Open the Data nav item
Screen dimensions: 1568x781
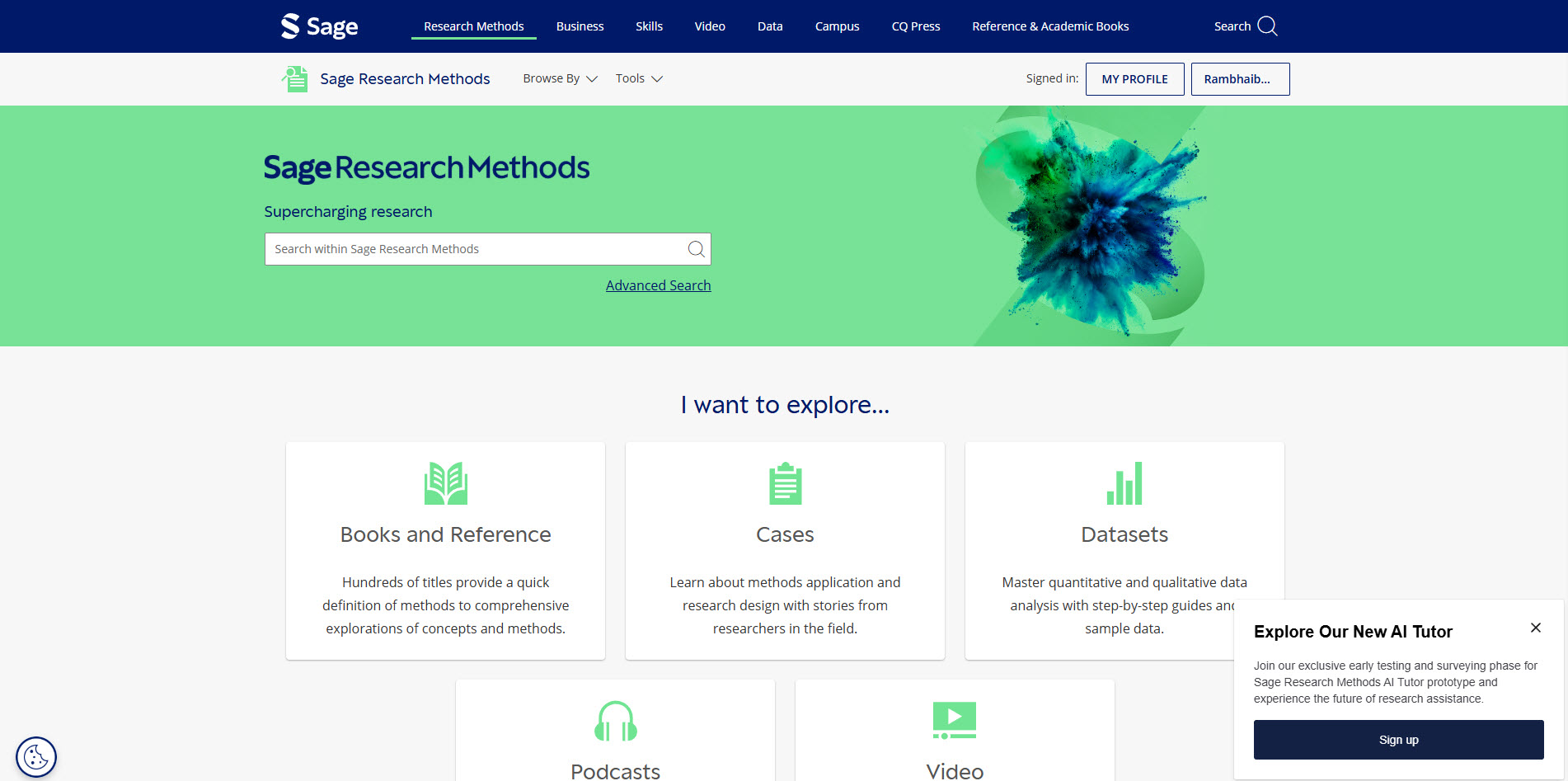(770, 26)
